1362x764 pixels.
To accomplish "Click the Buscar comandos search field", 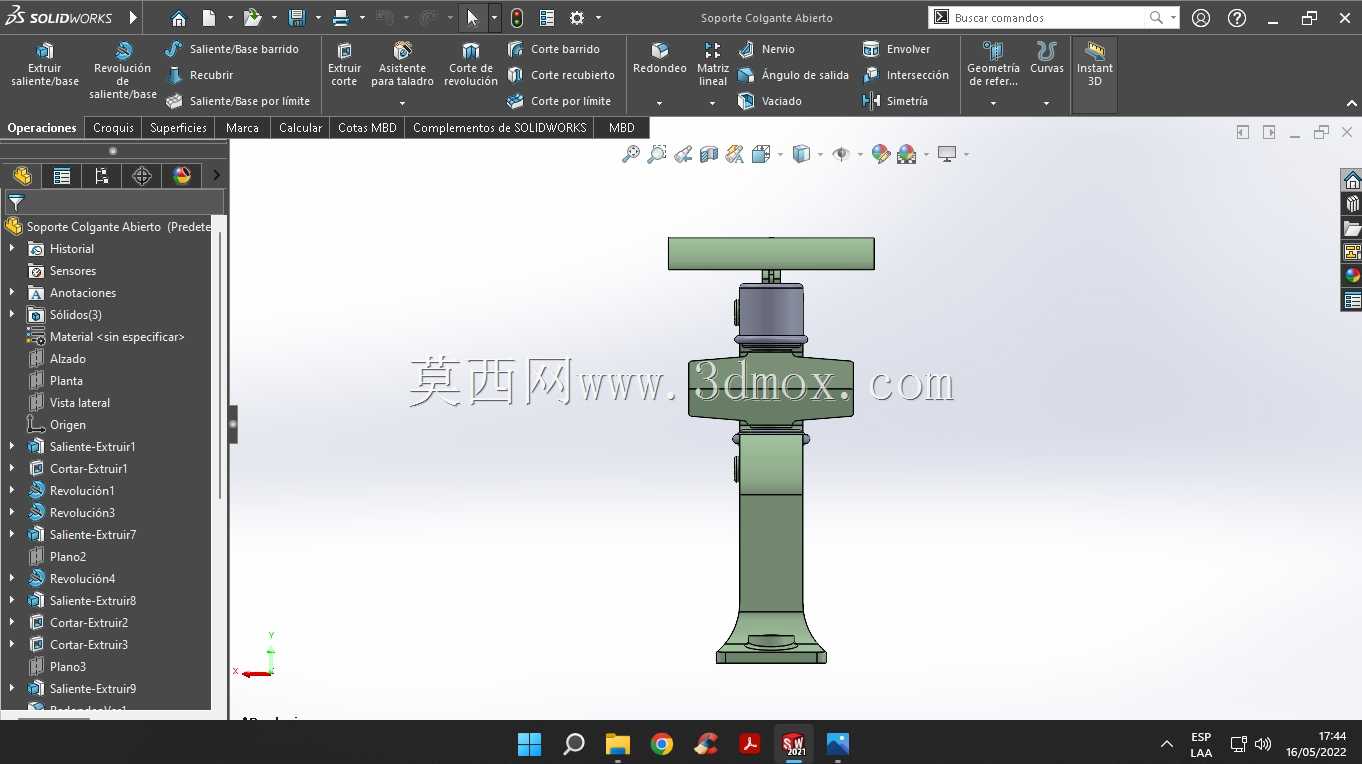I will pyautogui.click(x=1048, y=18).
